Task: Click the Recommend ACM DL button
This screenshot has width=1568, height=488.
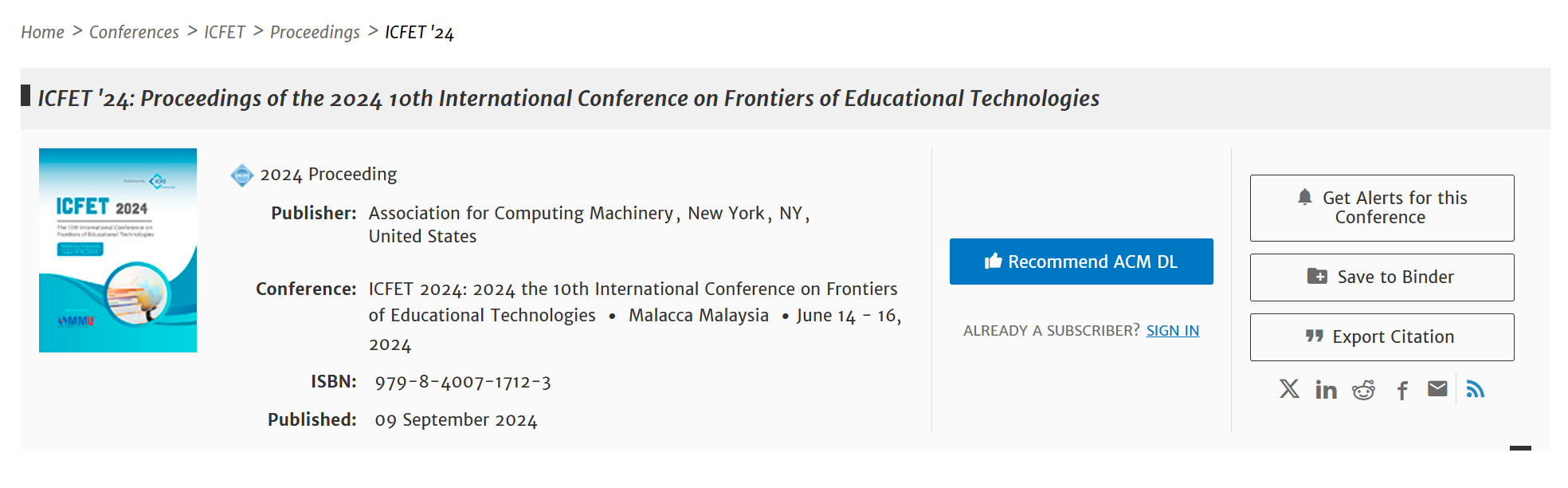Action: pos(1081,262)
